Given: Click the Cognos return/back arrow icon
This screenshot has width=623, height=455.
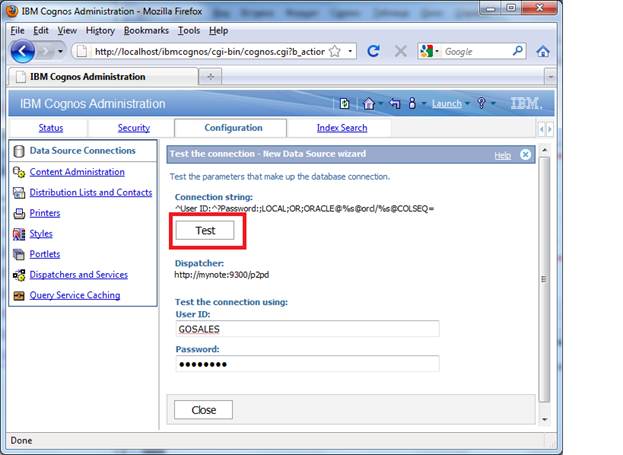Looking at the screenshot, I should (x=395, y=104).
